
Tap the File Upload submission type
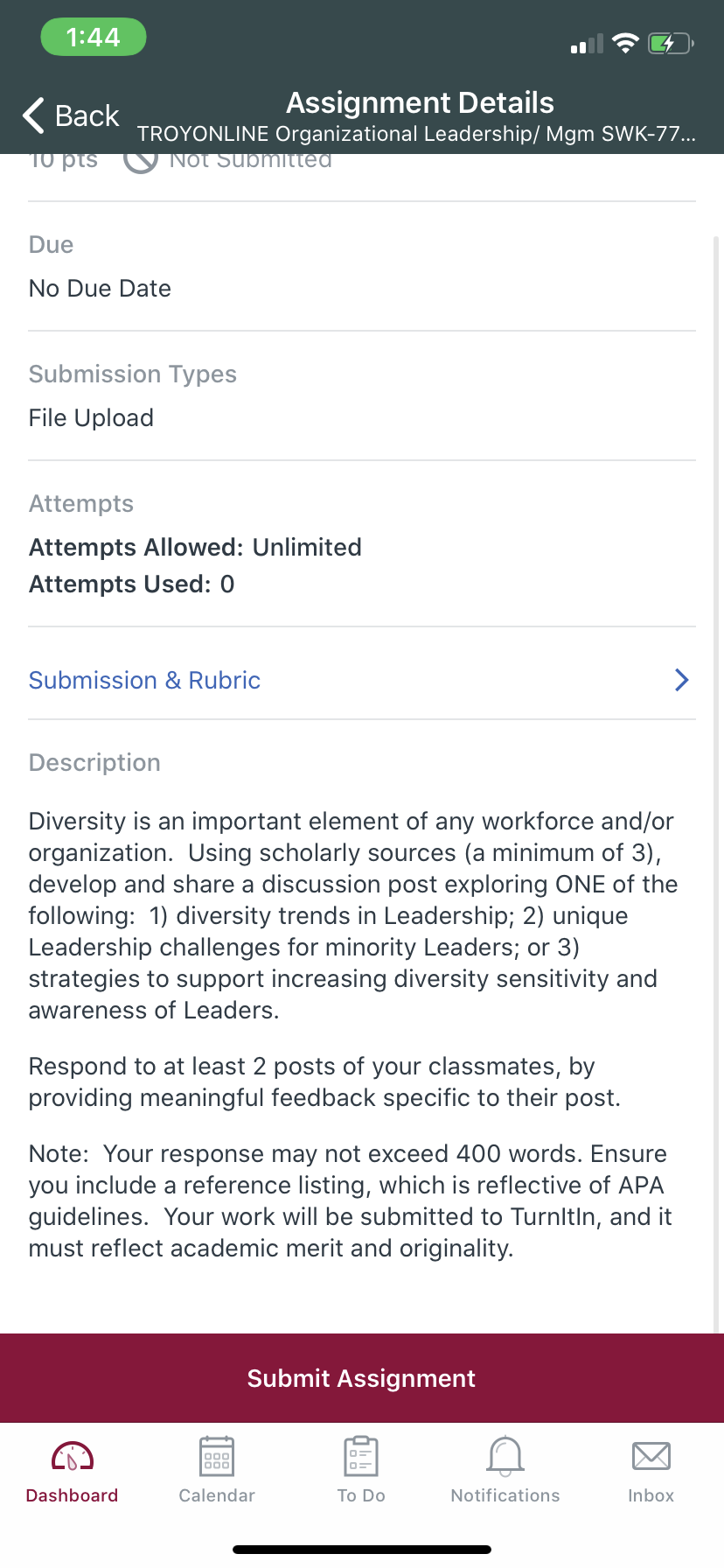tap(91, 417)
